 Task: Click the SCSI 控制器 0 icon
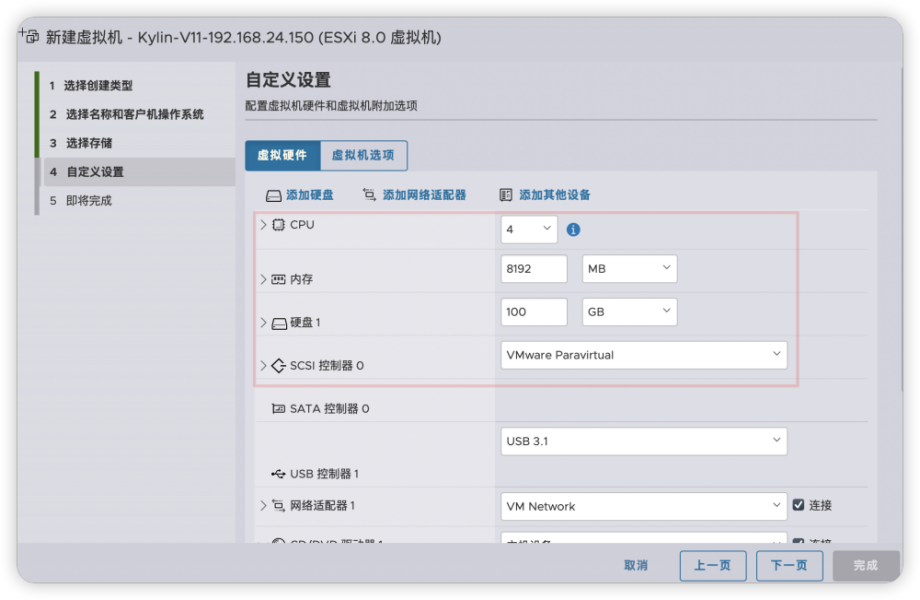click(278, 366)
